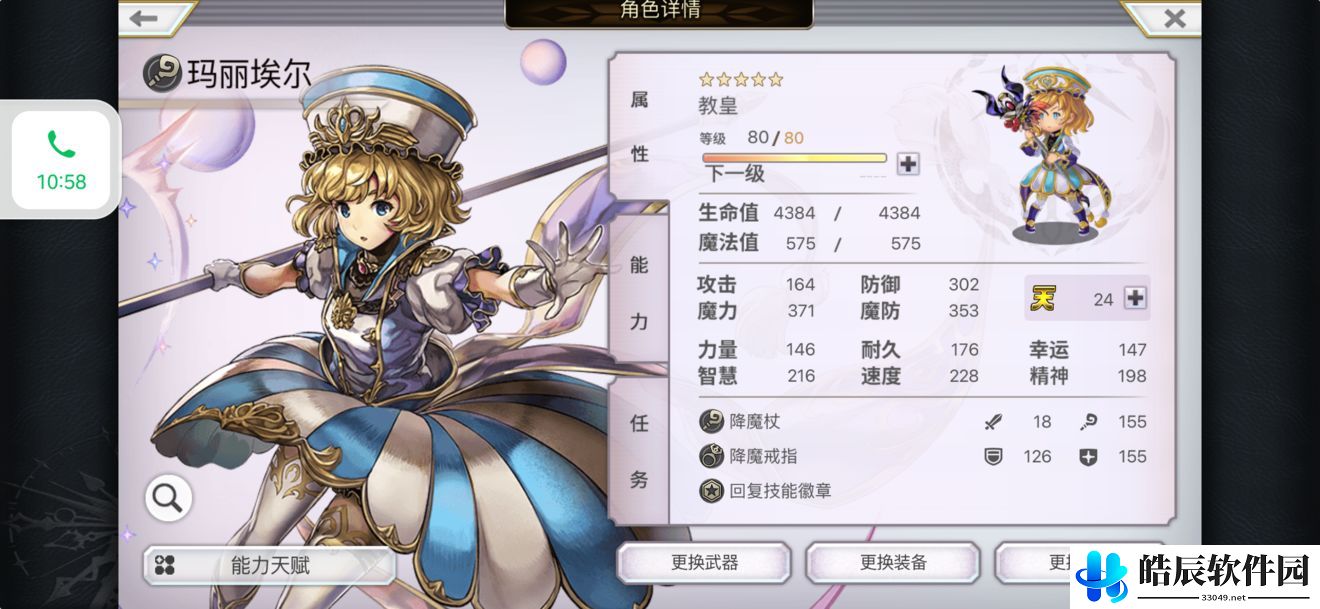Switch to the 任务 tab
The image size is (1320, 609).
[640, 451]
